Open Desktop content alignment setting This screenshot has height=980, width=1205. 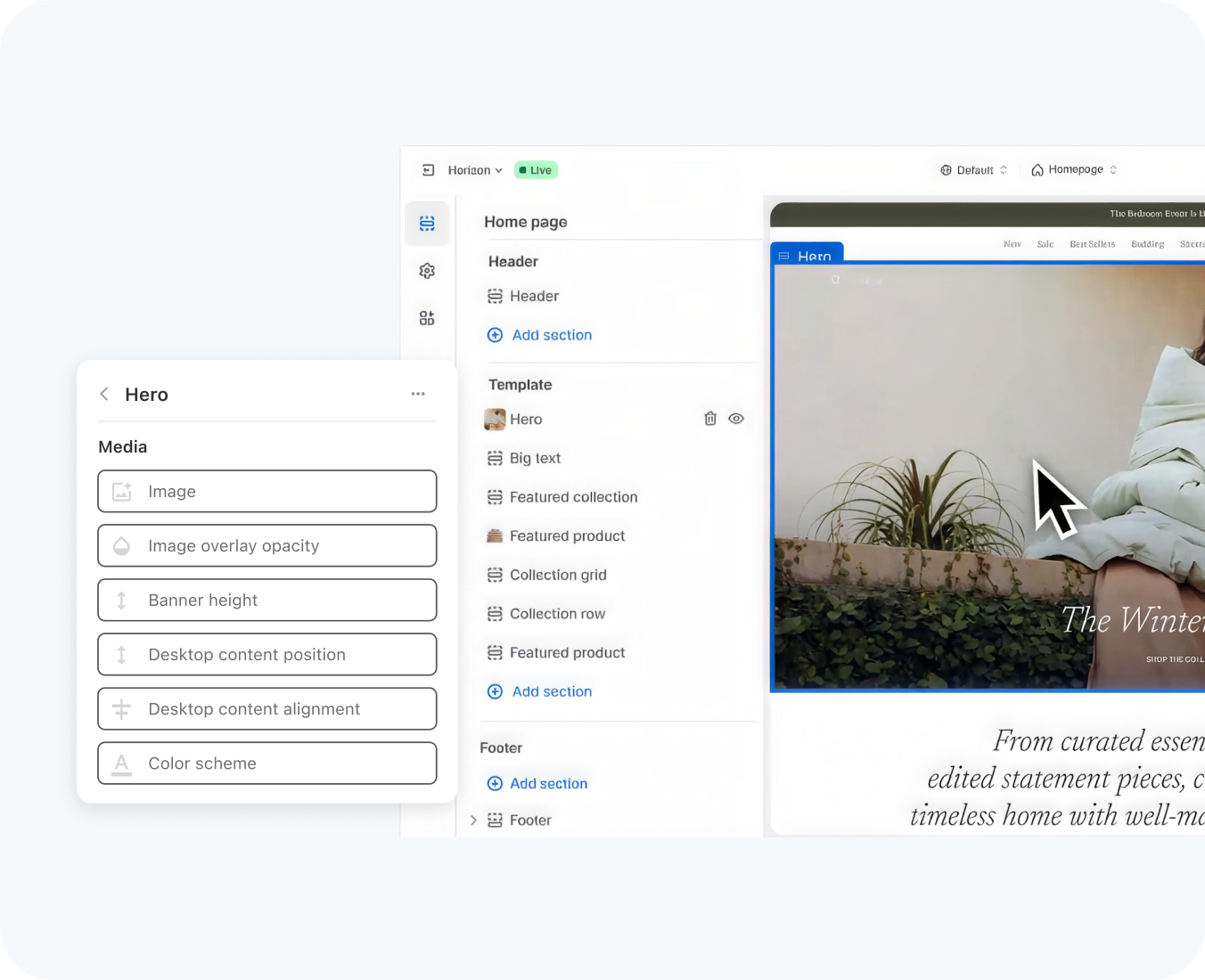click(267, 709)
